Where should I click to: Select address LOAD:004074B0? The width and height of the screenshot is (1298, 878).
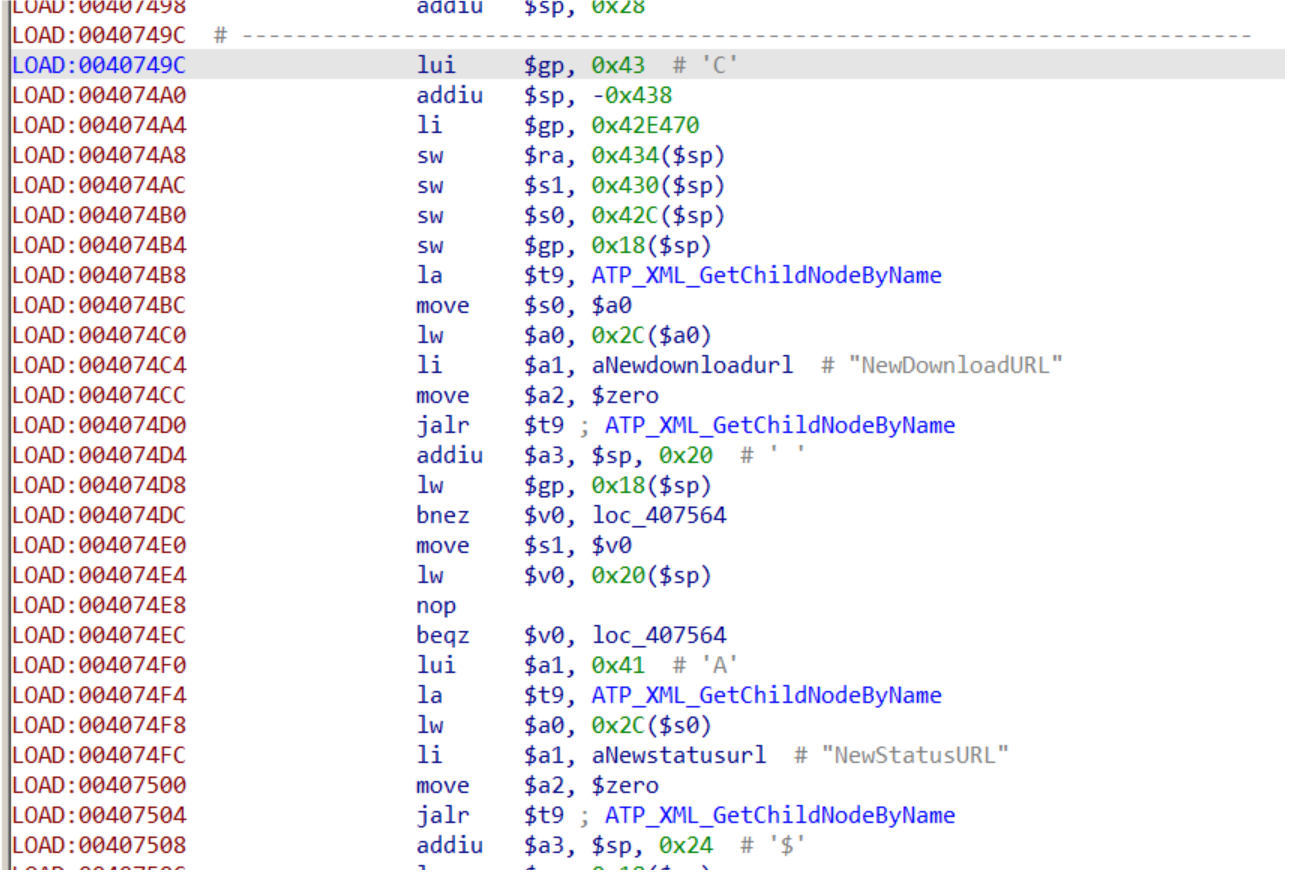click(x=99, y=215)
